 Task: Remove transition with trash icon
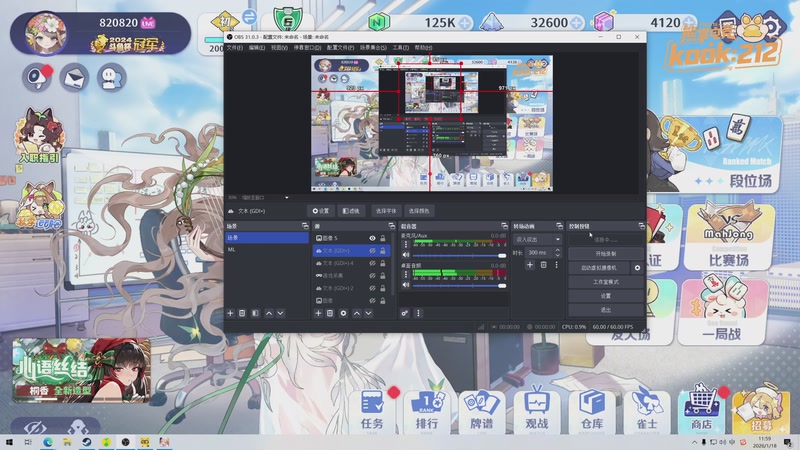point(543,265)
